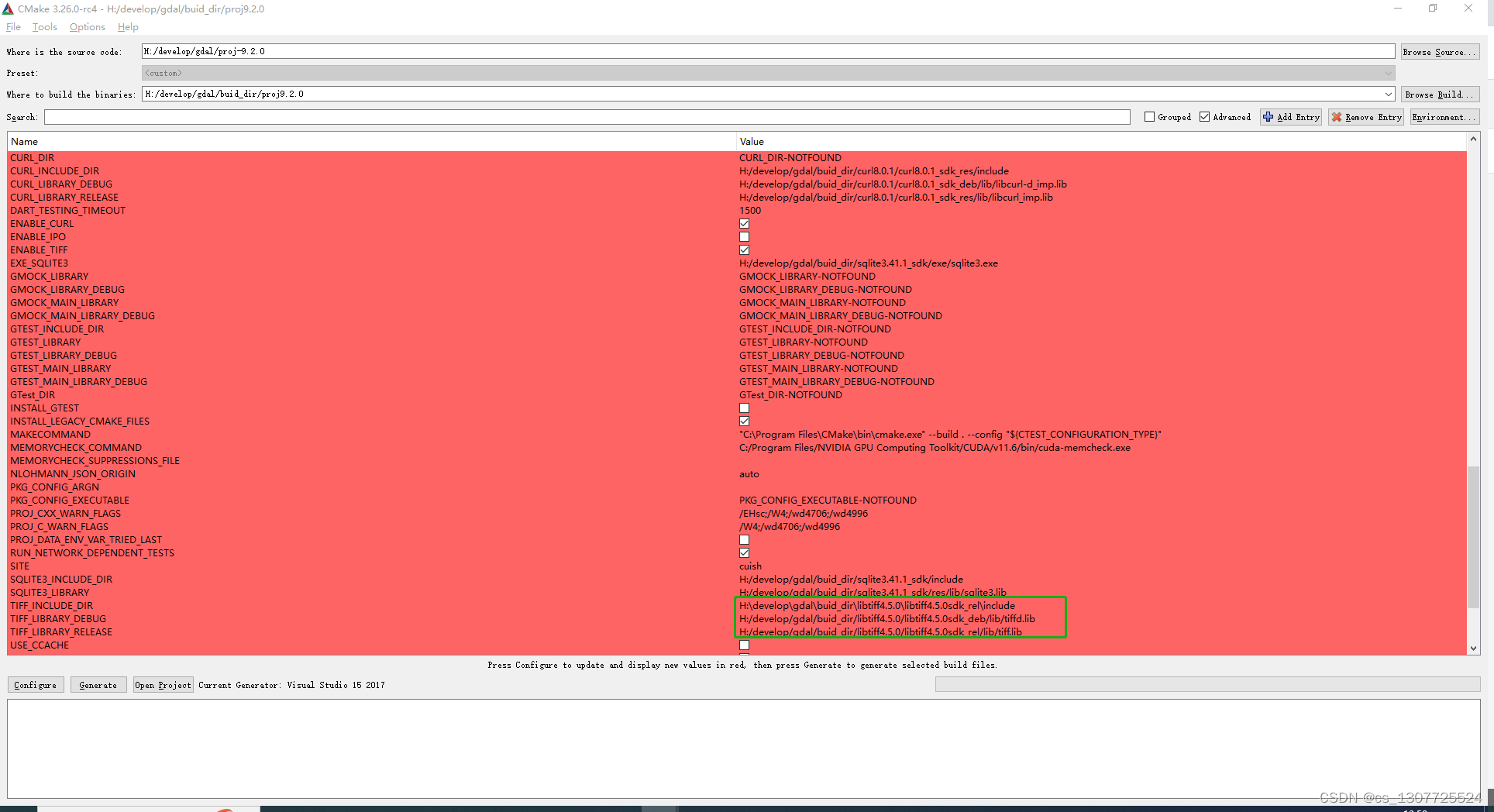Uncheck INSTALL_LEGACY_CMAKE_FILES option
Screen dimensions: 1494x812
click(x=744, y=421)
